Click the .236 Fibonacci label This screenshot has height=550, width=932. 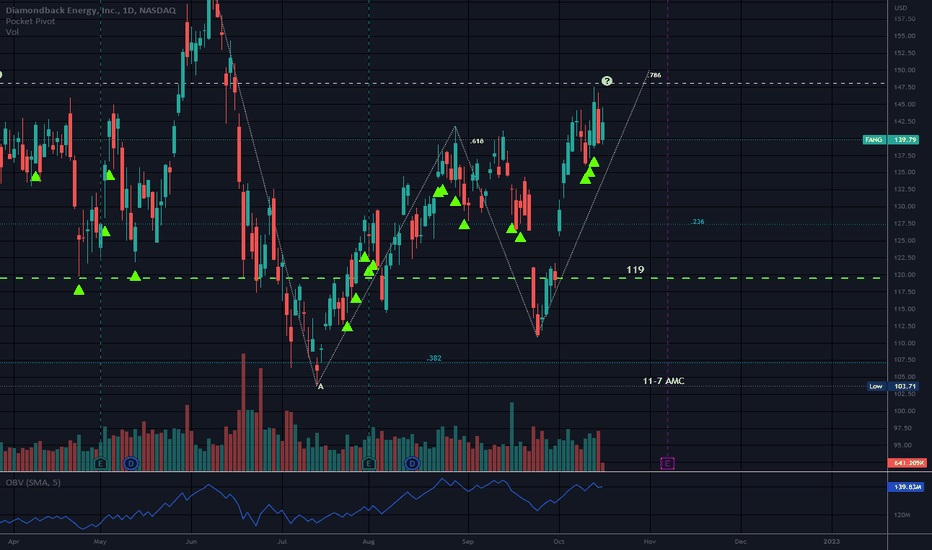[697, 222]
